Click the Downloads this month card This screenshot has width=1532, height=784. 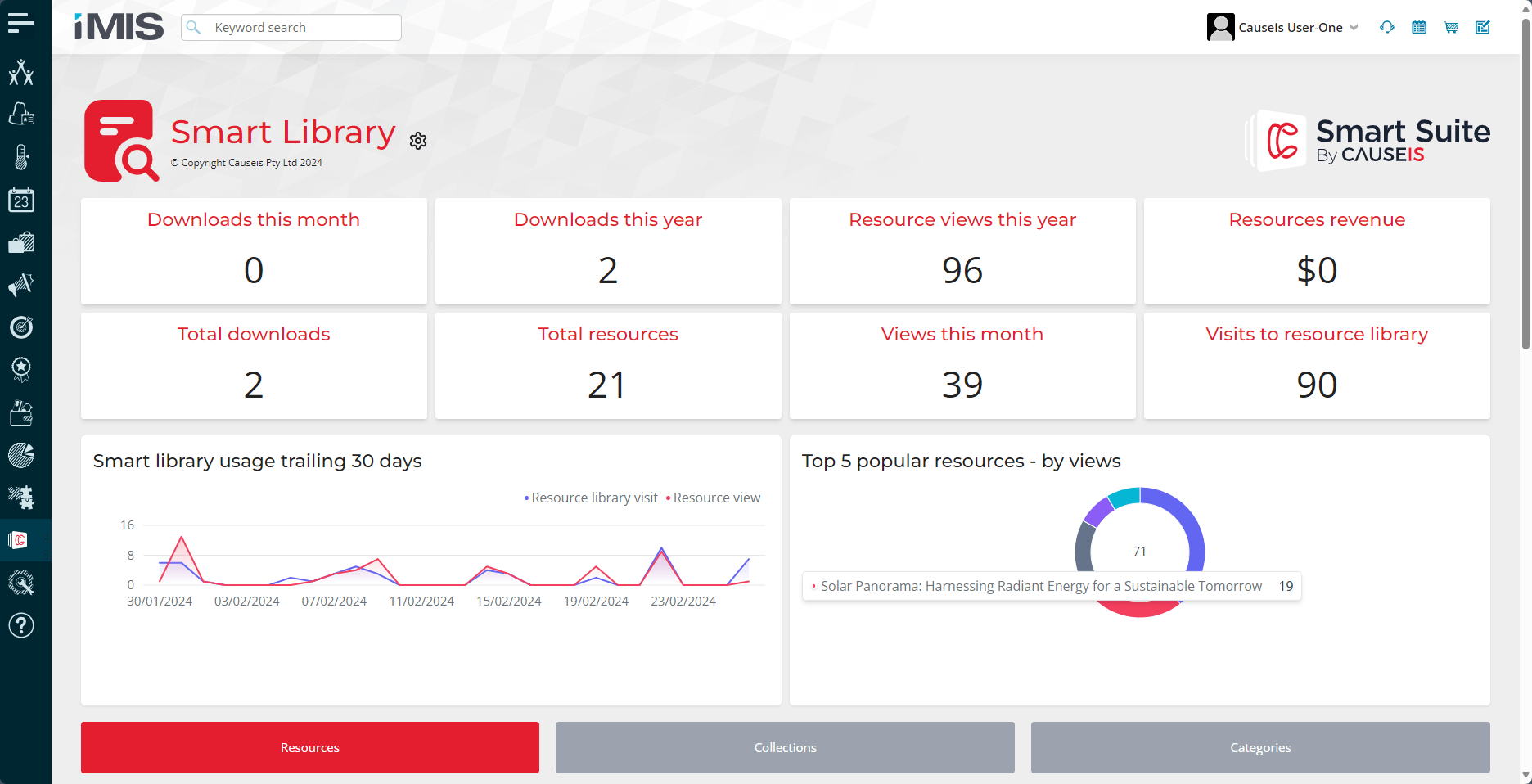254,251
